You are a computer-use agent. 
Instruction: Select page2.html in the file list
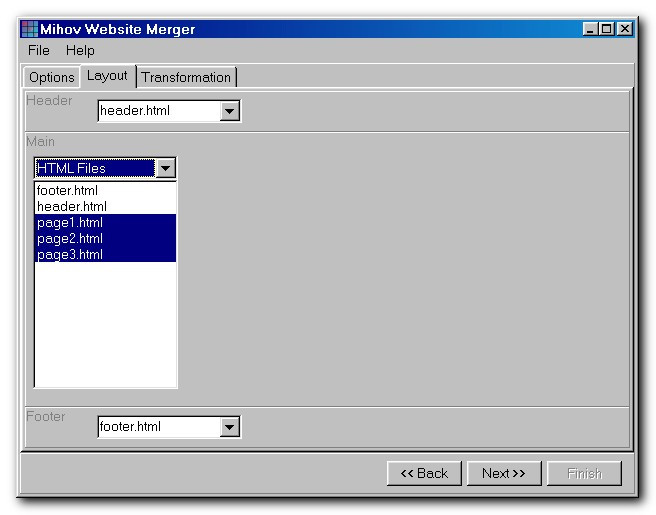[x=105, y=238]
